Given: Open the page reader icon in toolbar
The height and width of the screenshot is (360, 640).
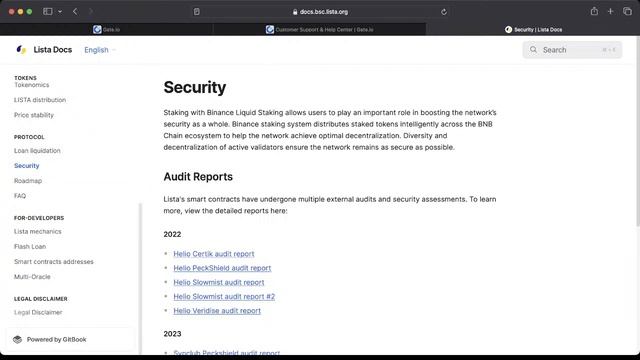Looking at the screenshot, I should [197, 12].
